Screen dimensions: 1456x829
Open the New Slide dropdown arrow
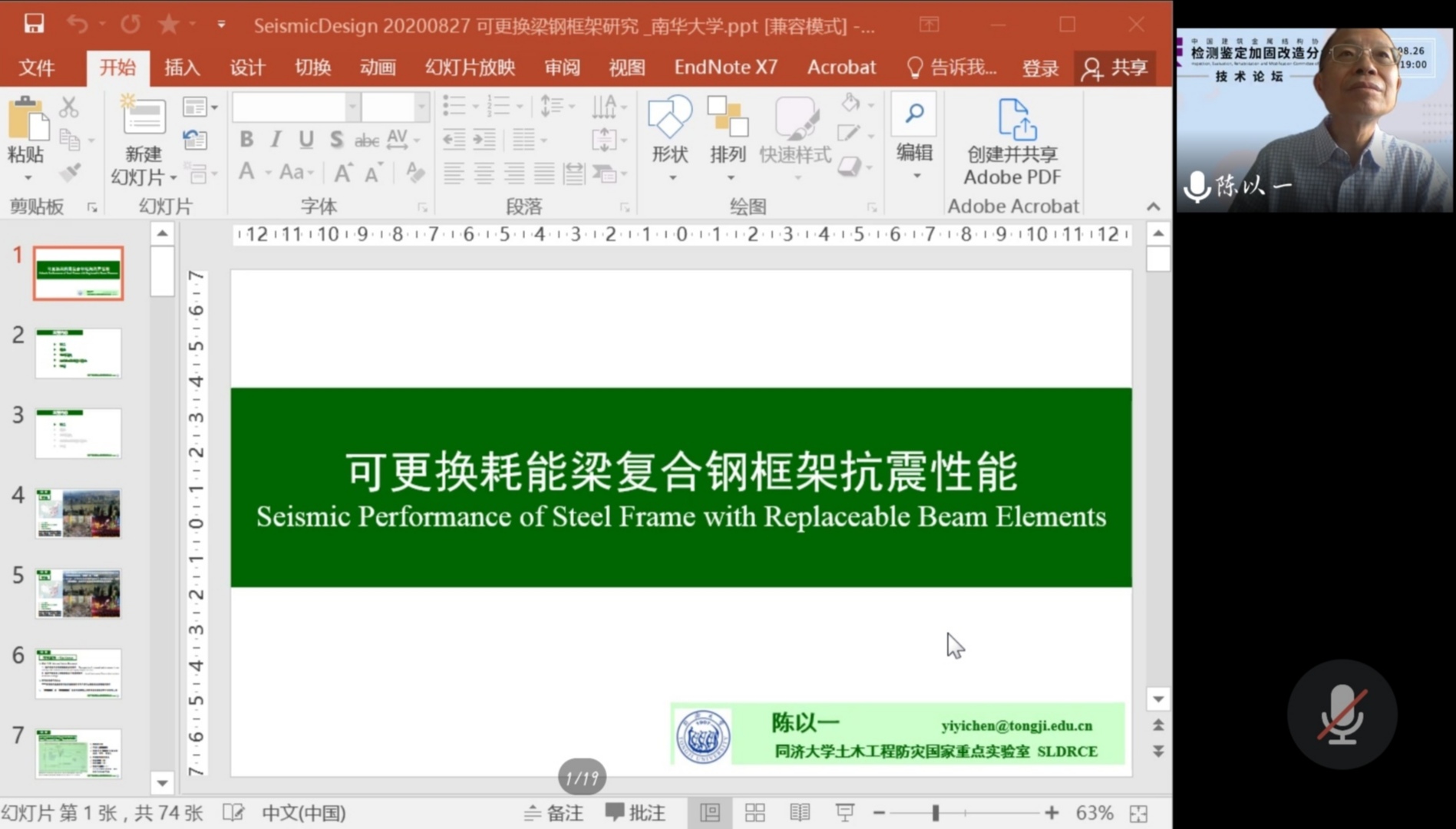click(x=173, y=178)
